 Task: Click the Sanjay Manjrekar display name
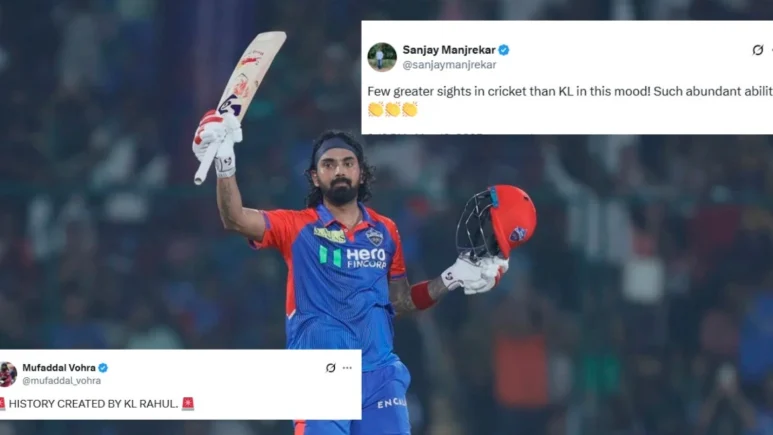(449, 50)
